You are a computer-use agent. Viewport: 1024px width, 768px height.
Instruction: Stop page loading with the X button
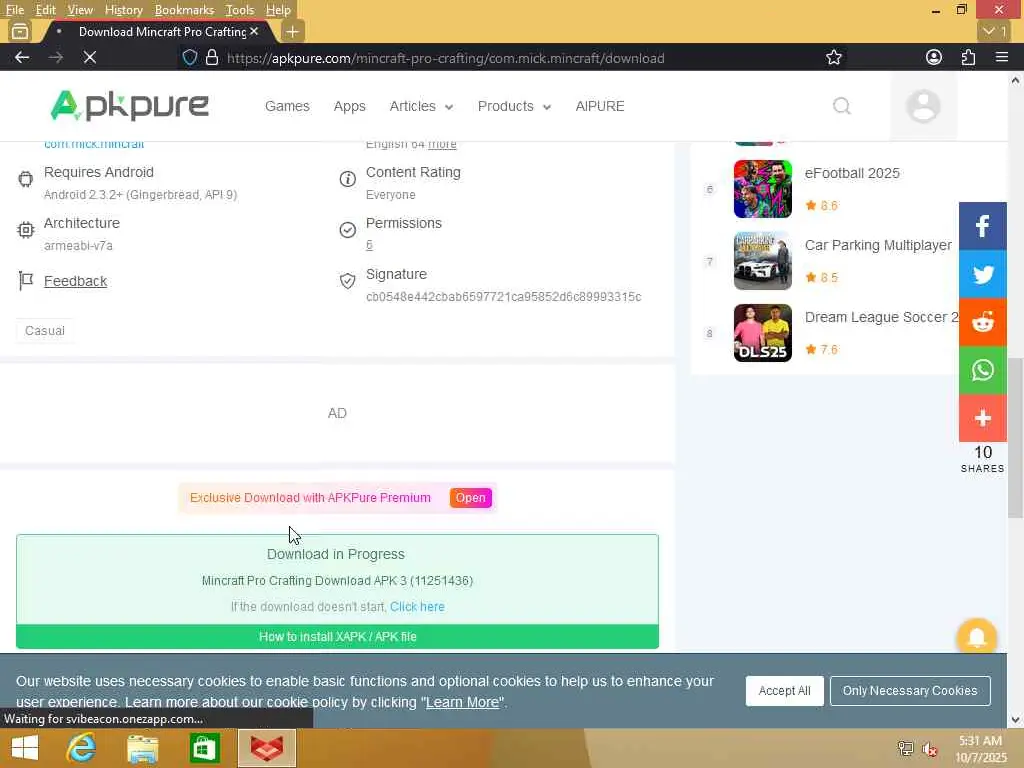[89, 57]
